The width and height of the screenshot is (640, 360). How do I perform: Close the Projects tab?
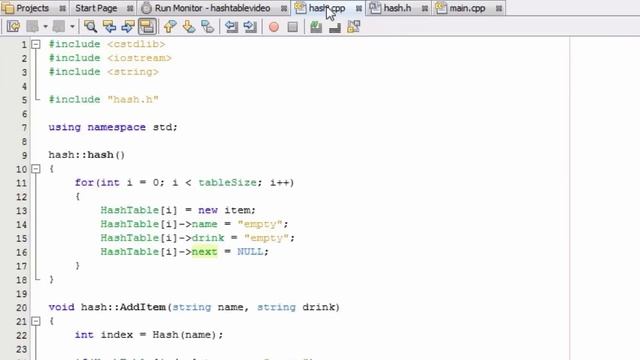pyautogui.click(x=62, y=8)
